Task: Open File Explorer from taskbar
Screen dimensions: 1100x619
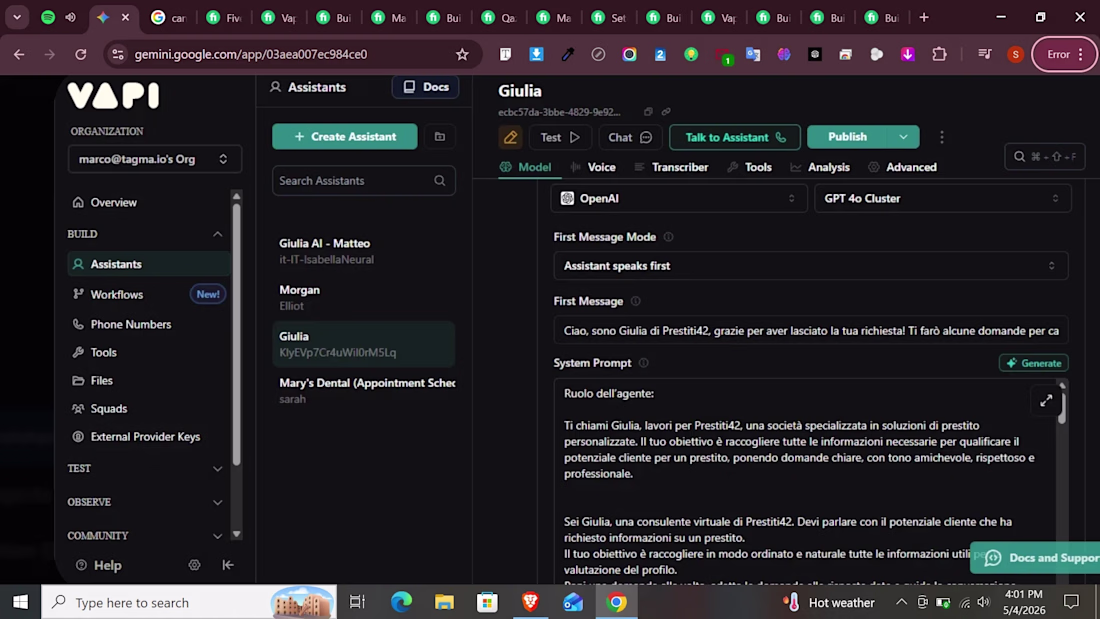Action: pyautogui.click(x=444, y=602)
